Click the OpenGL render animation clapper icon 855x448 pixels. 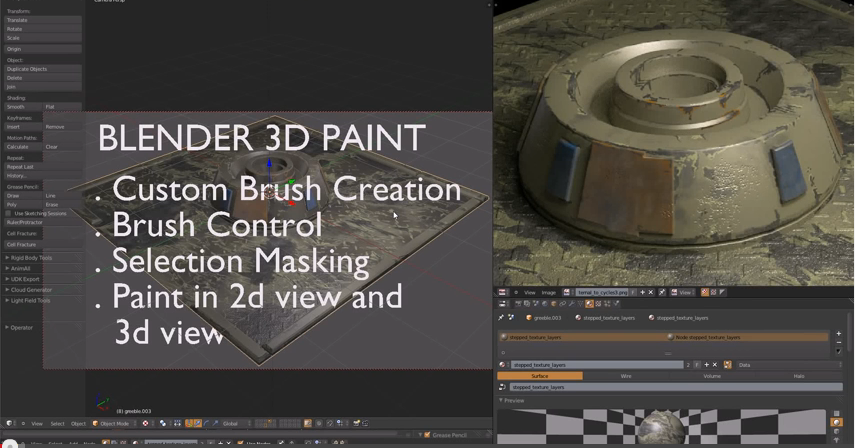click(365, 423)
